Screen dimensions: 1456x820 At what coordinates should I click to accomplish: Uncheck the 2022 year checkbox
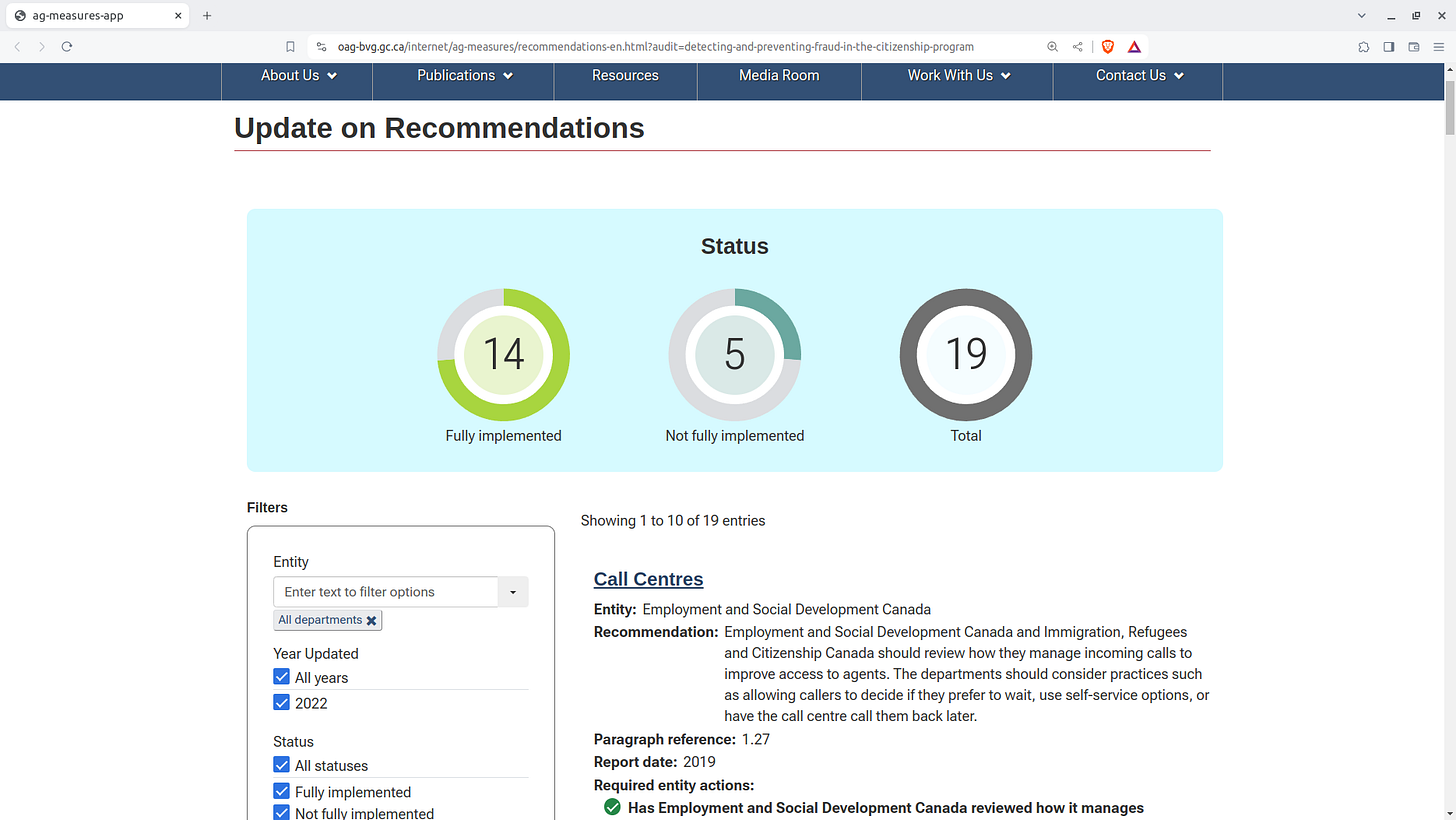pyautogui.click(x=281, y=703)
